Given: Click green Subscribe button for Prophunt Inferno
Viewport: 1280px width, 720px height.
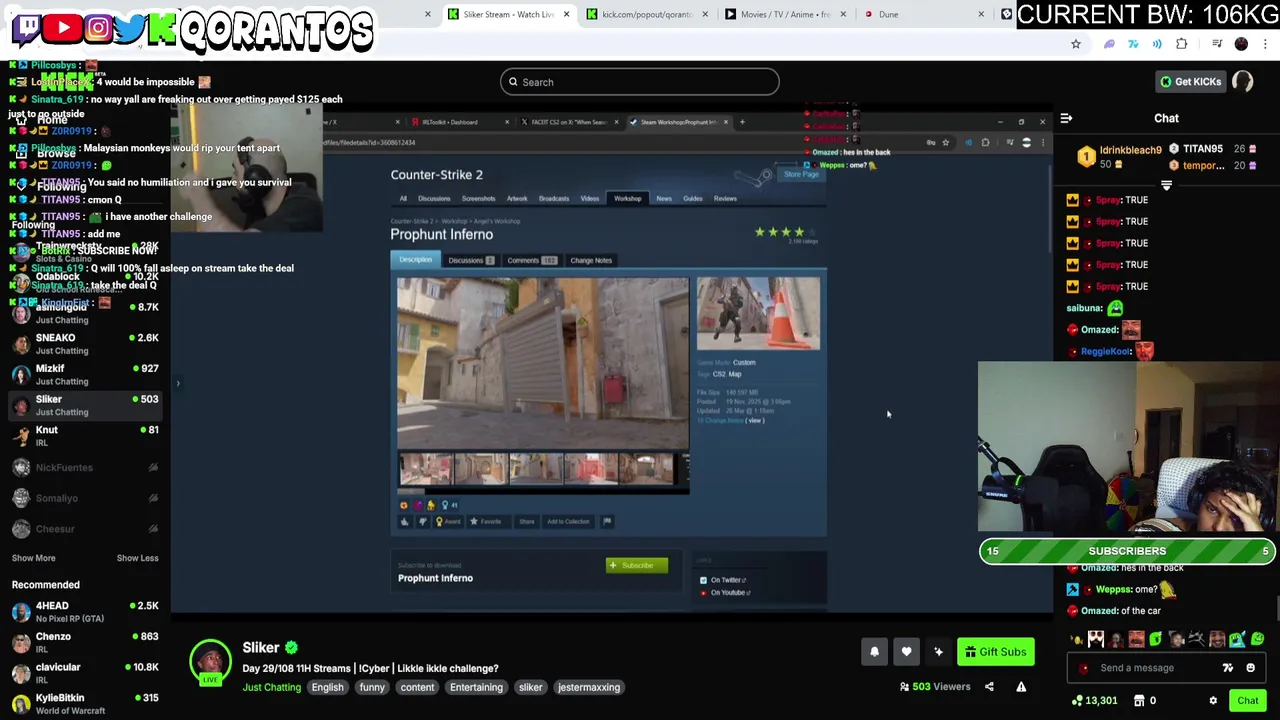Looking at the screenshot, I should tap(637, 566).
